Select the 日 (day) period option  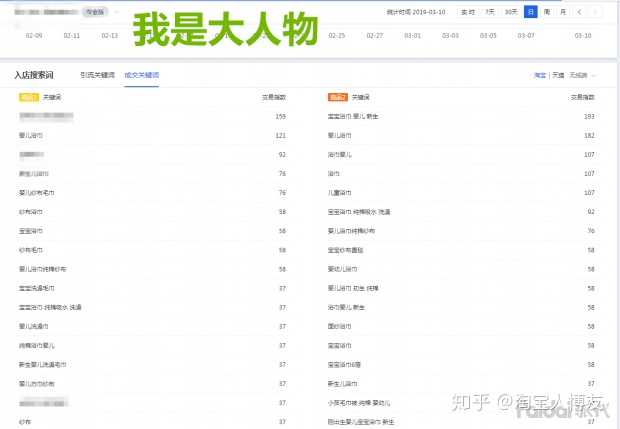tap(530, 12)
